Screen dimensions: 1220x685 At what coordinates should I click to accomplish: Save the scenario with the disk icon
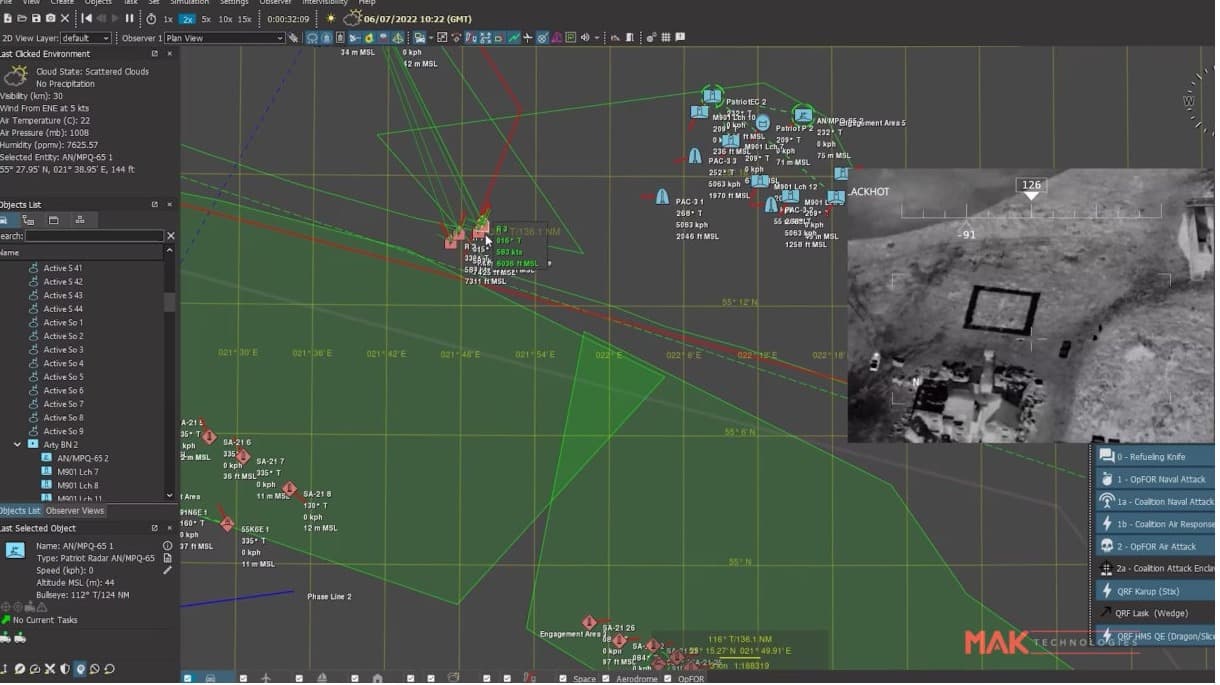(36, 18)
